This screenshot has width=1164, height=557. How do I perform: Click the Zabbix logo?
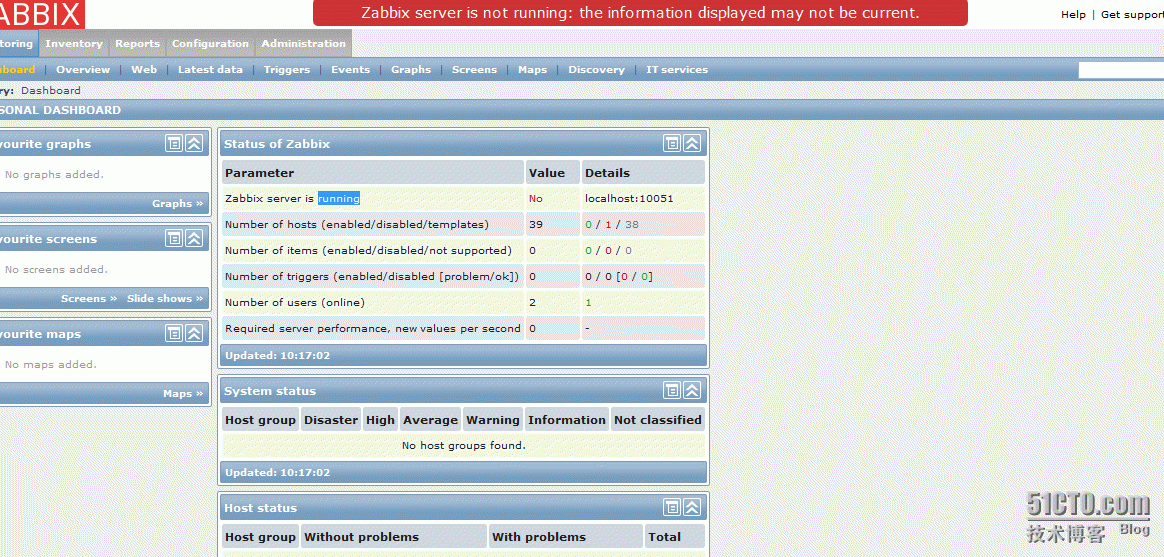point(41,13)
